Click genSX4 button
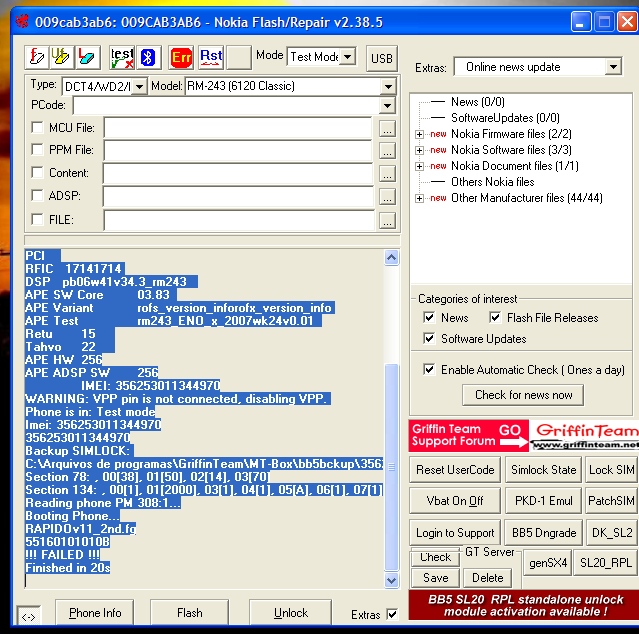This screenshot has height=634, width=639. click(548, 563)
